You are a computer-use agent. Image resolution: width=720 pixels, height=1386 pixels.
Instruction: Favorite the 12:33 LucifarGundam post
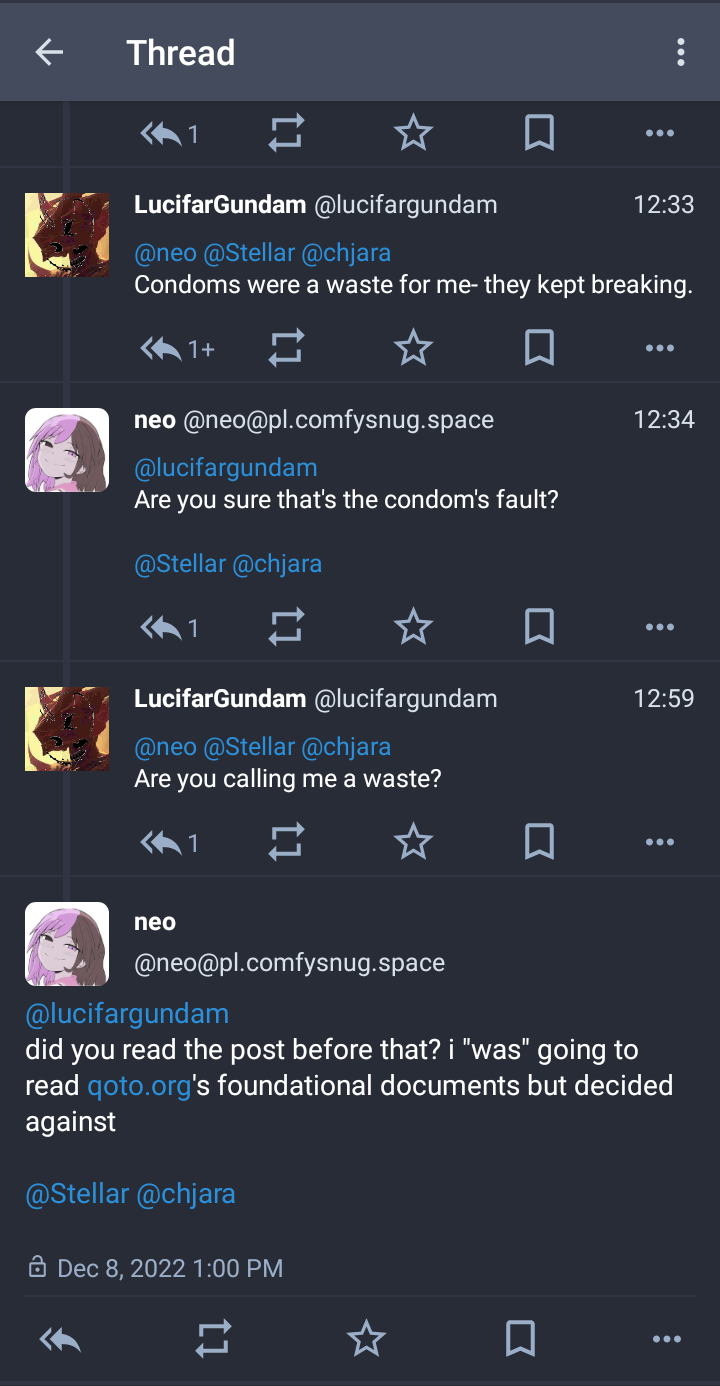pyautogui.click(x=413, y=348)
